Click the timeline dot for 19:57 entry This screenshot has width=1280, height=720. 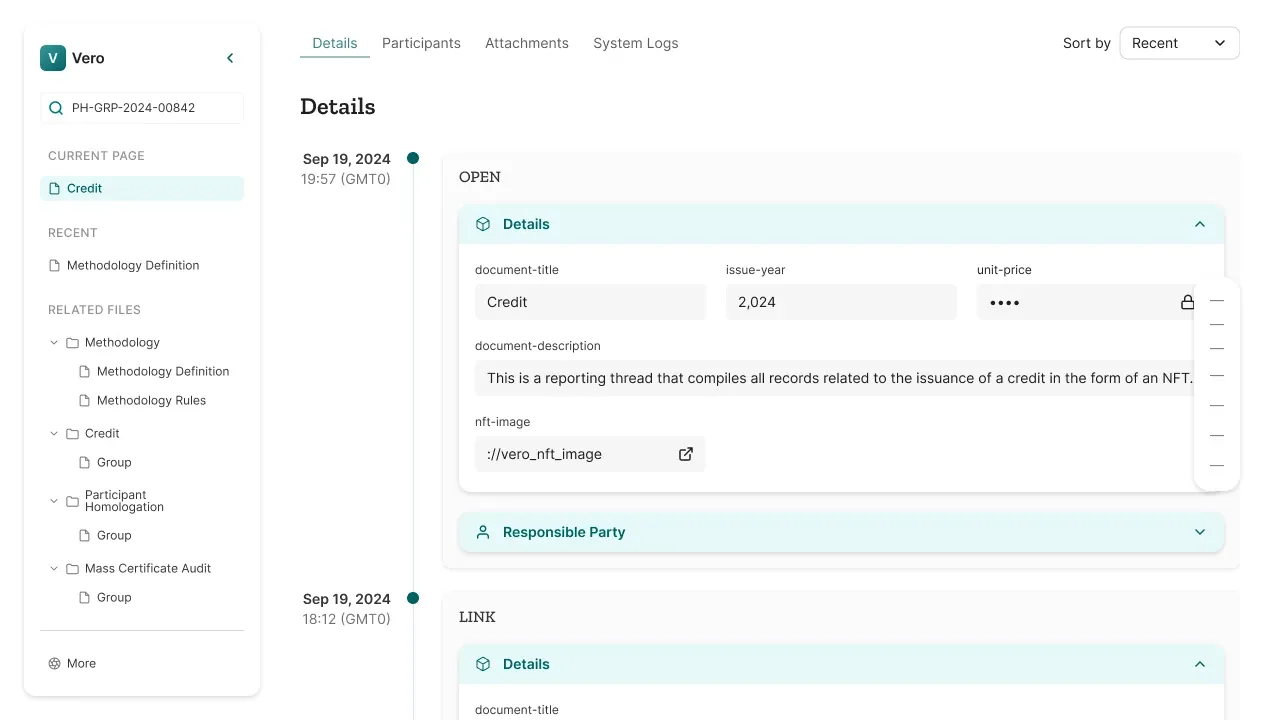[413, 158]
